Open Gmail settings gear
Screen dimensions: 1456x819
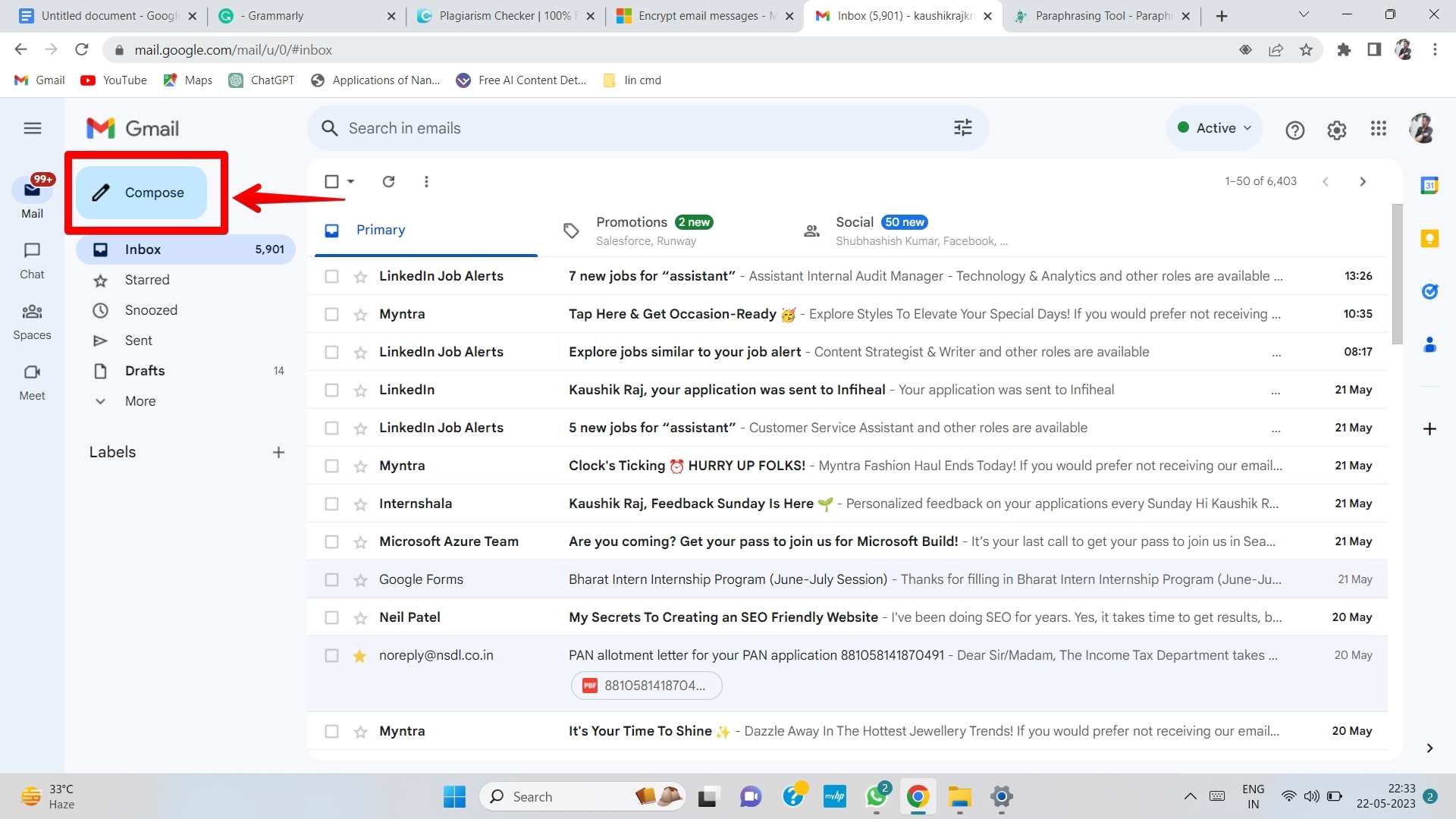pos(1337,130)
